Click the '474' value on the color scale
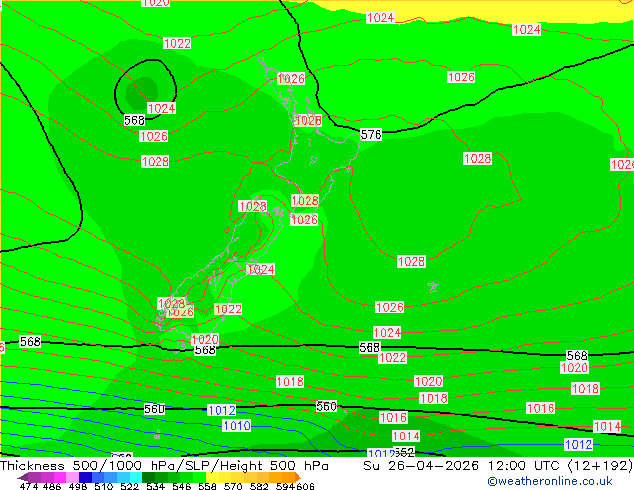The height and width of the screenshot is (490, 634). pyautogui.click(x=29, y=486)
